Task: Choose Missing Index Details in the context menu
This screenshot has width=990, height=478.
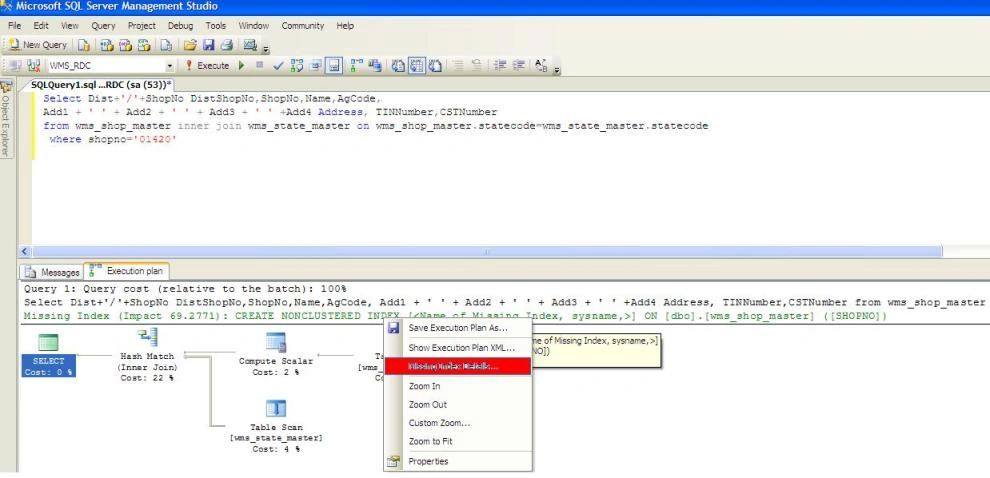Action: (458, 366)
